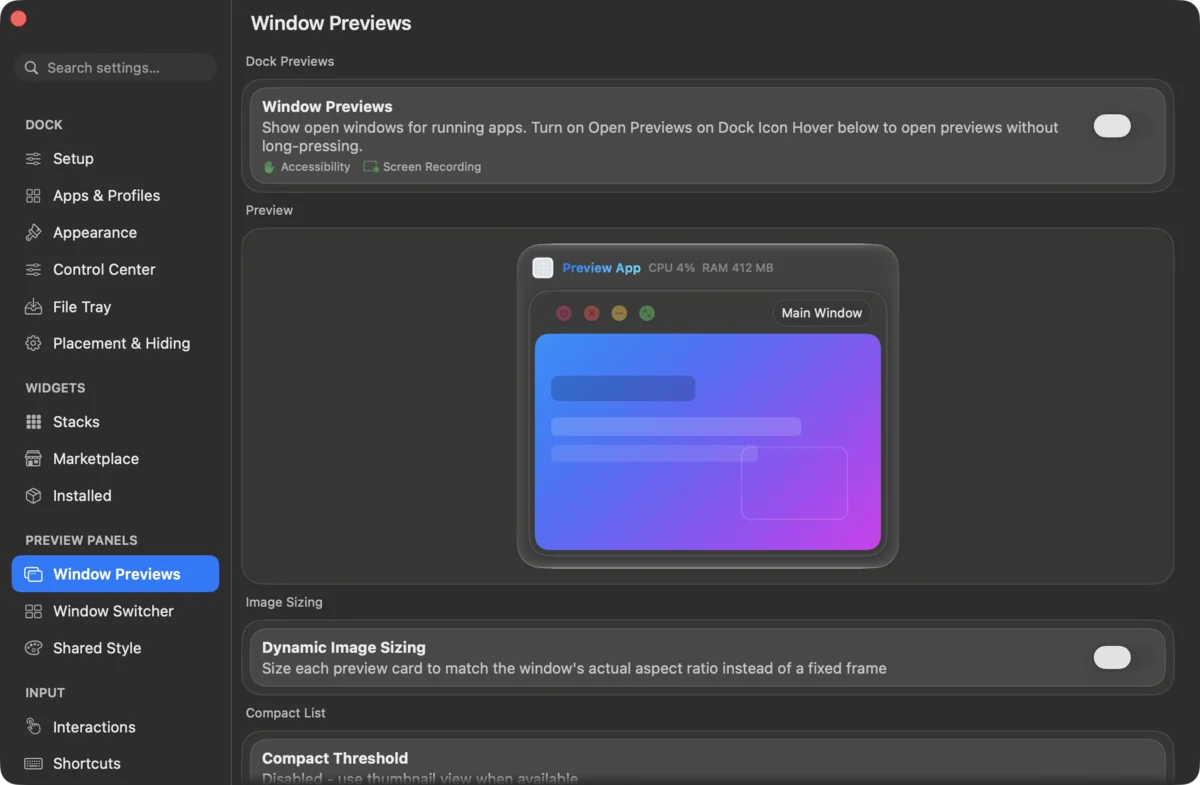Click the Accessibility hand permission icon
1200x785 pixels.
tap(269, 167)
